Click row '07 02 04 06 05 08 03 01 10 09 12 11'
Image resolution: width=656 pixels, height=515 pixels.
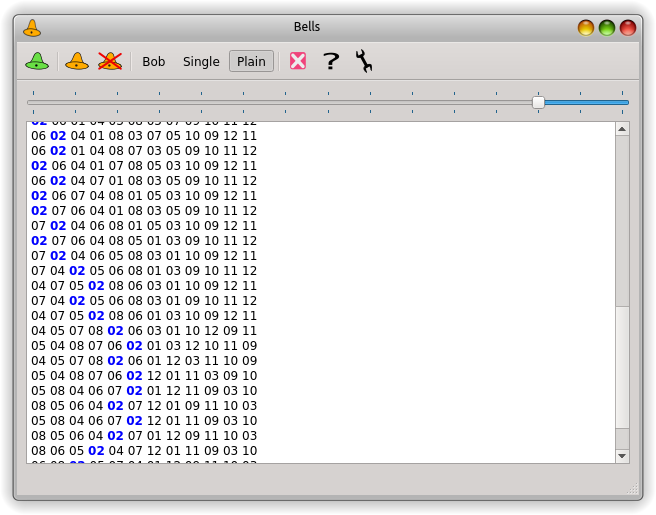coord(144,256)
